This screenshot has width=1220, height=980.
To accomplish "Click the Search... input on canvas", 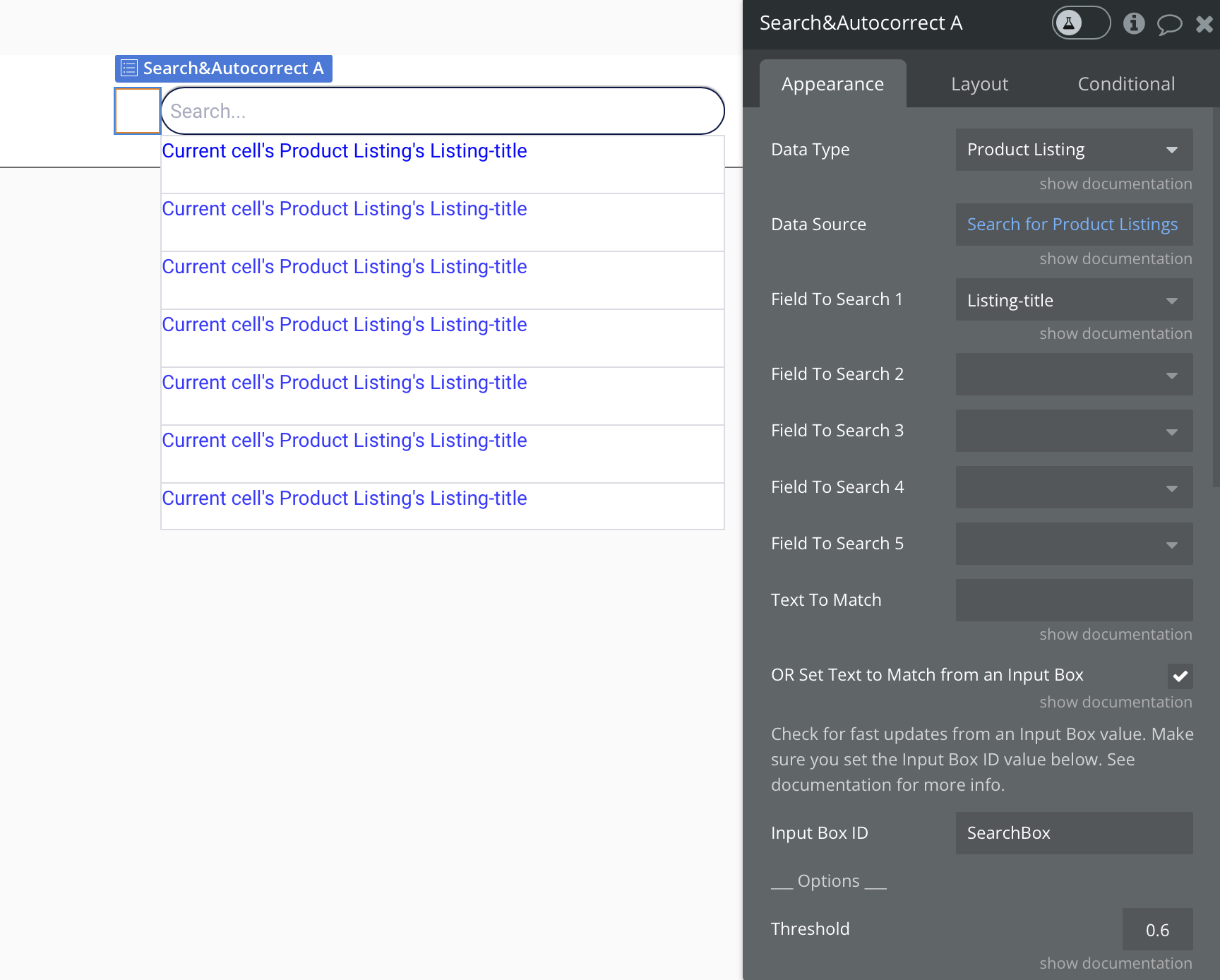I will [443, 111].
